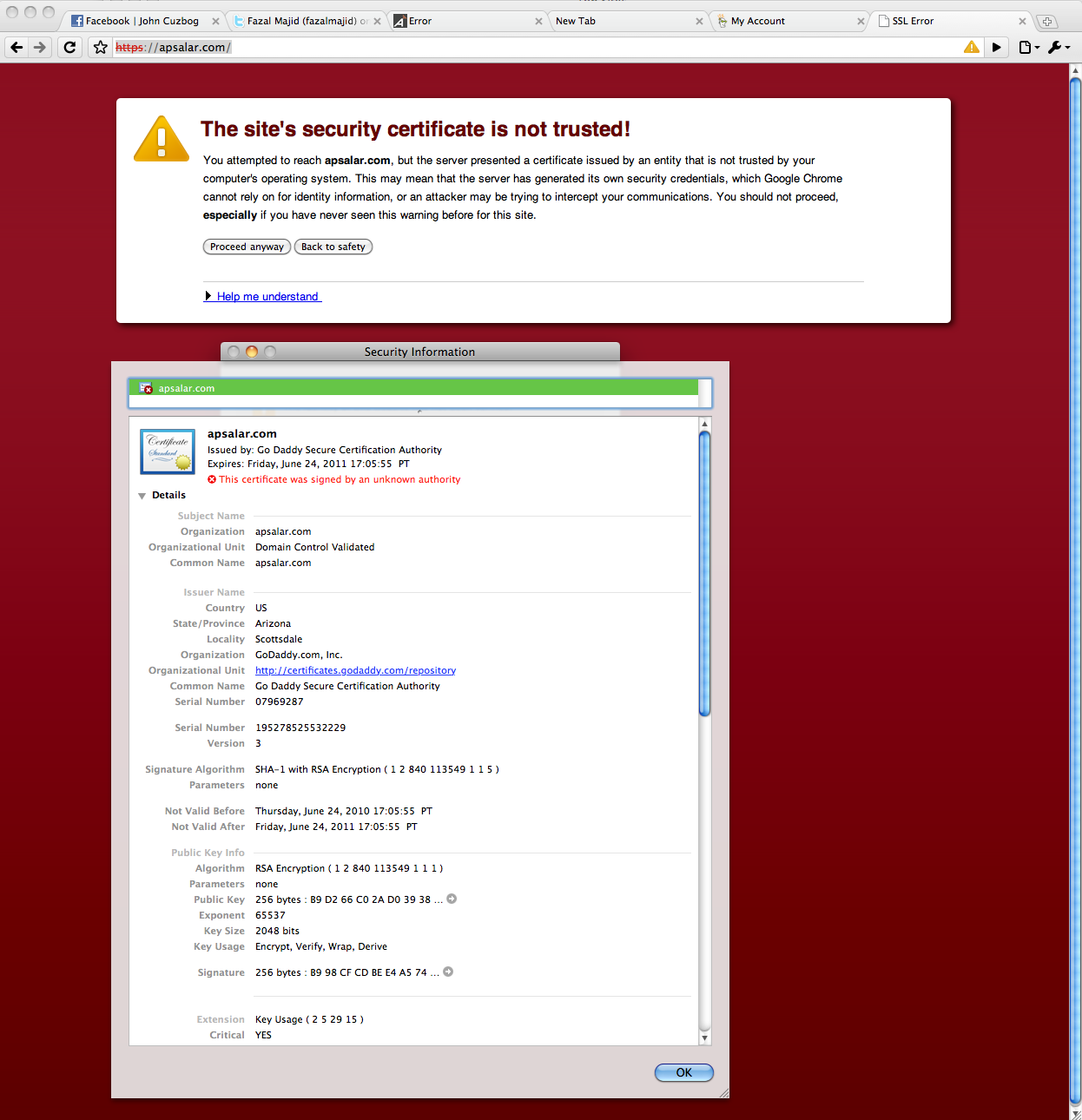Image resolution: width=1082 pixels, height=1120 pixels.
Task: Click the browser Forward arrow button
Action: [x=40, y=48]
